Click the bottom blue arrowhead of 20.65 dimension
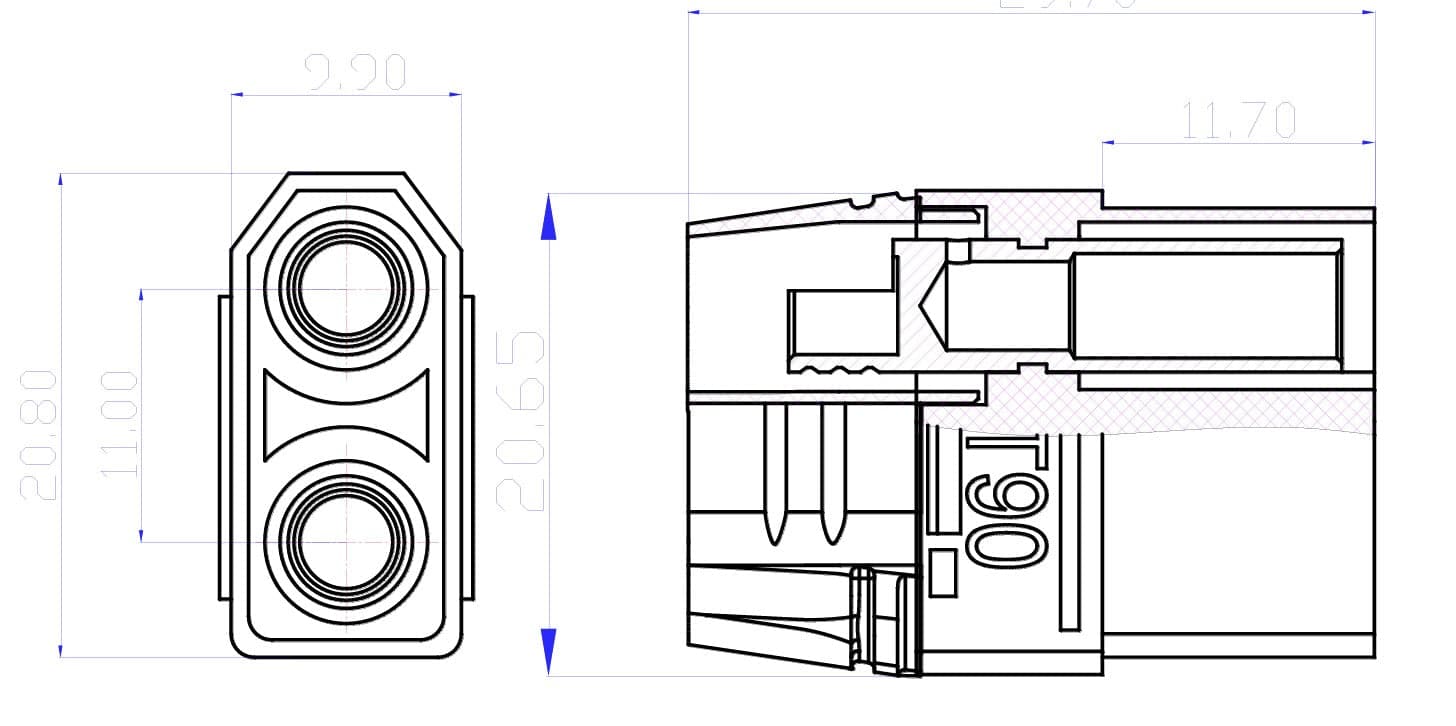The height and width of the screenshot is (726, 1456). click(548, 652)
